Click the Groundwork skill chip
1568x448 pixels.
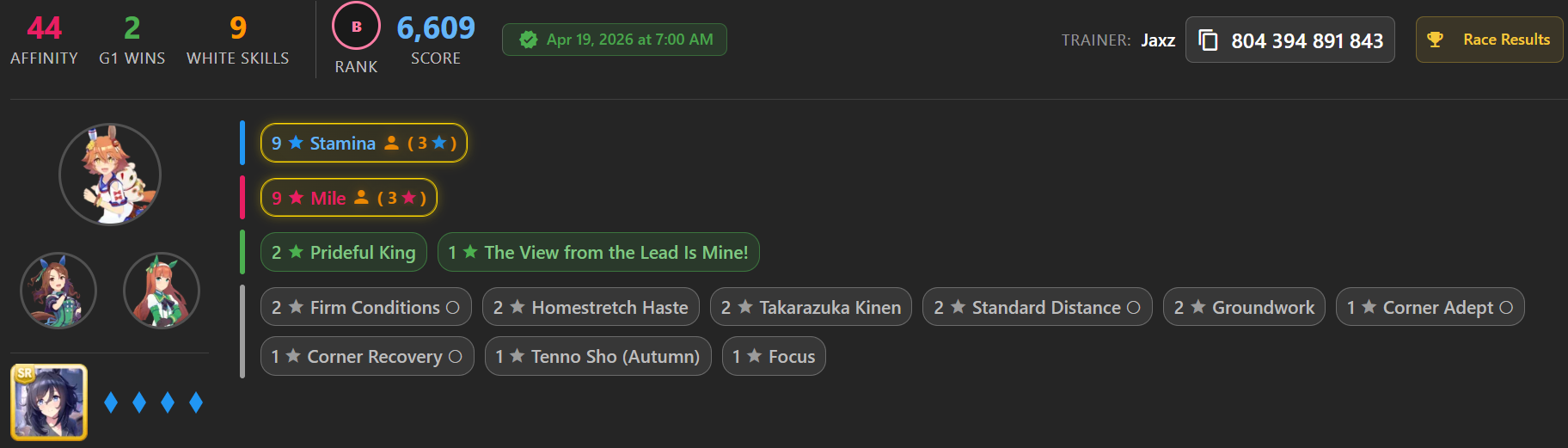pyautogui.click(x=1244, y=307)
